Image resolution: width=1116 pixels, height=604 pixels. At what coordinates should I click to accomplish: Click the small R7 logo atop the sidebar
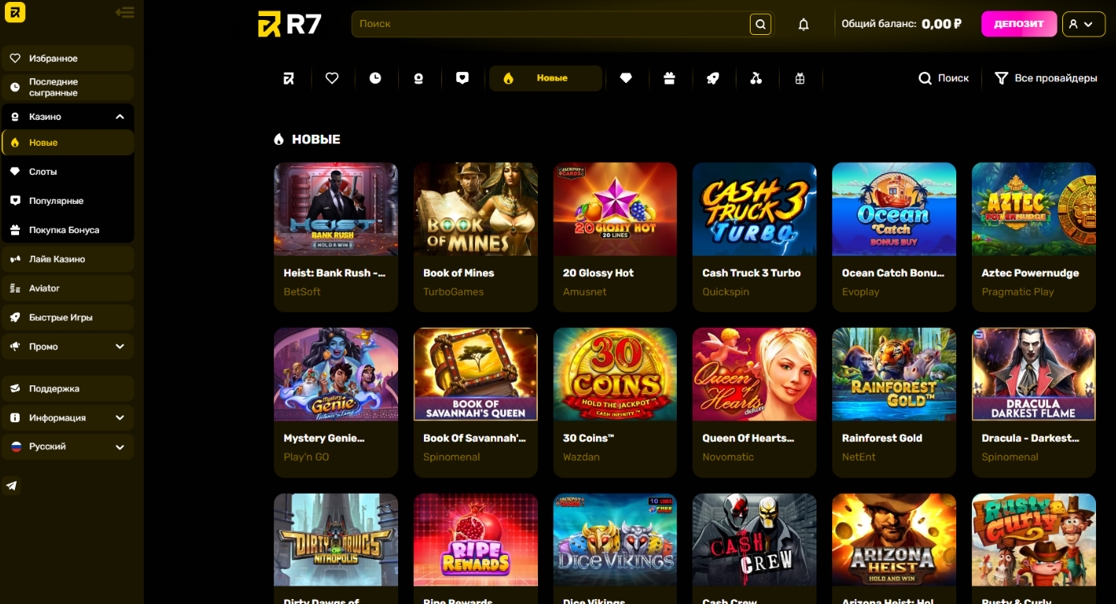pos(15,12)
